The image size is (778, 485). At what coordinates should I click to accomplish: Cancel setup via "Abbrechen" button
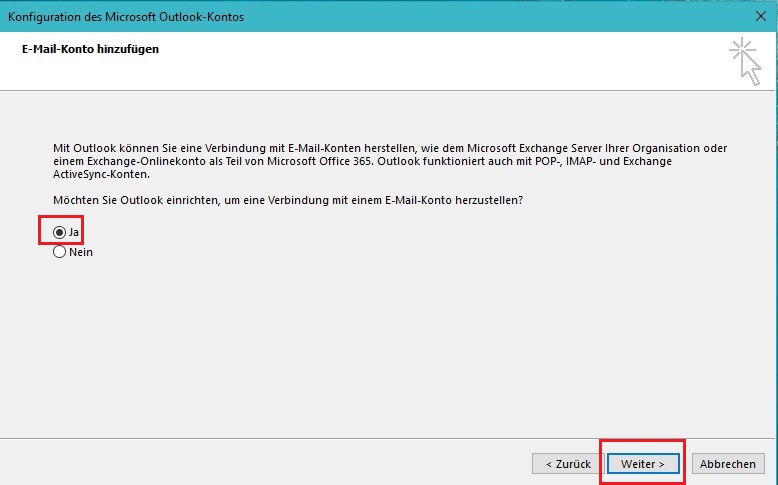pos(727,464)
